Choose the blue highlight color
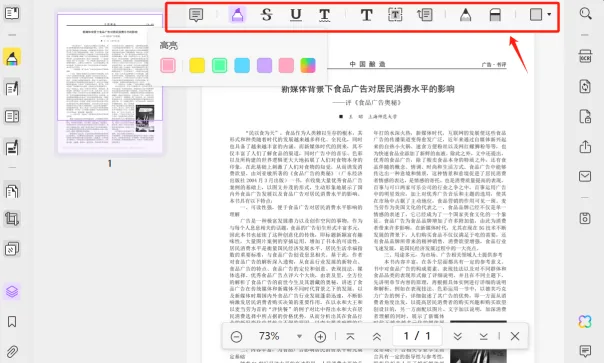This screenshot has height=363, width=604. tap(242, 66)
